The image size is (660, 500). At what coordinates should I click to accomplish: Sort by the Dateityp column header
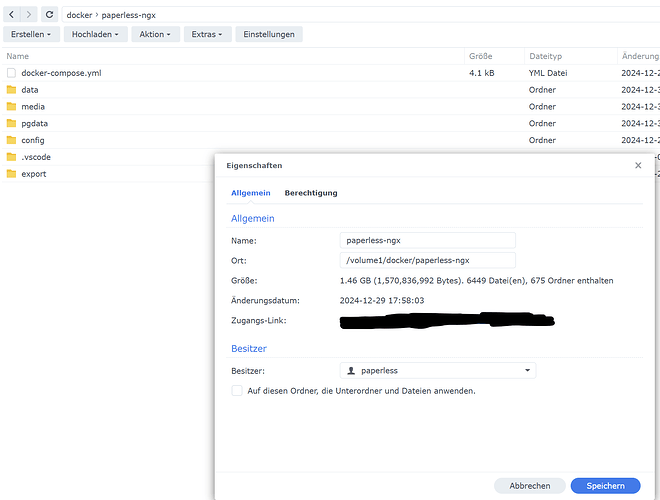[571, 56]
